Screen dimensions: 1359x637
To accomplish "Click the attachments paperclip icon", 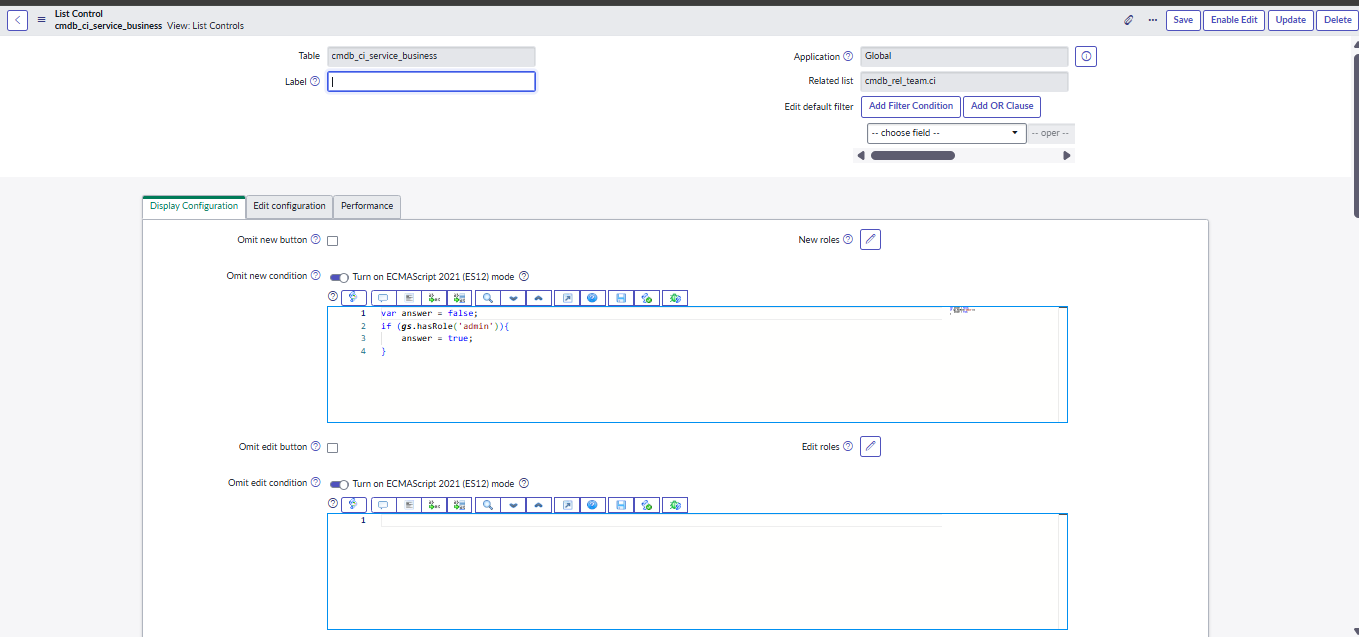I will 1128,20.
